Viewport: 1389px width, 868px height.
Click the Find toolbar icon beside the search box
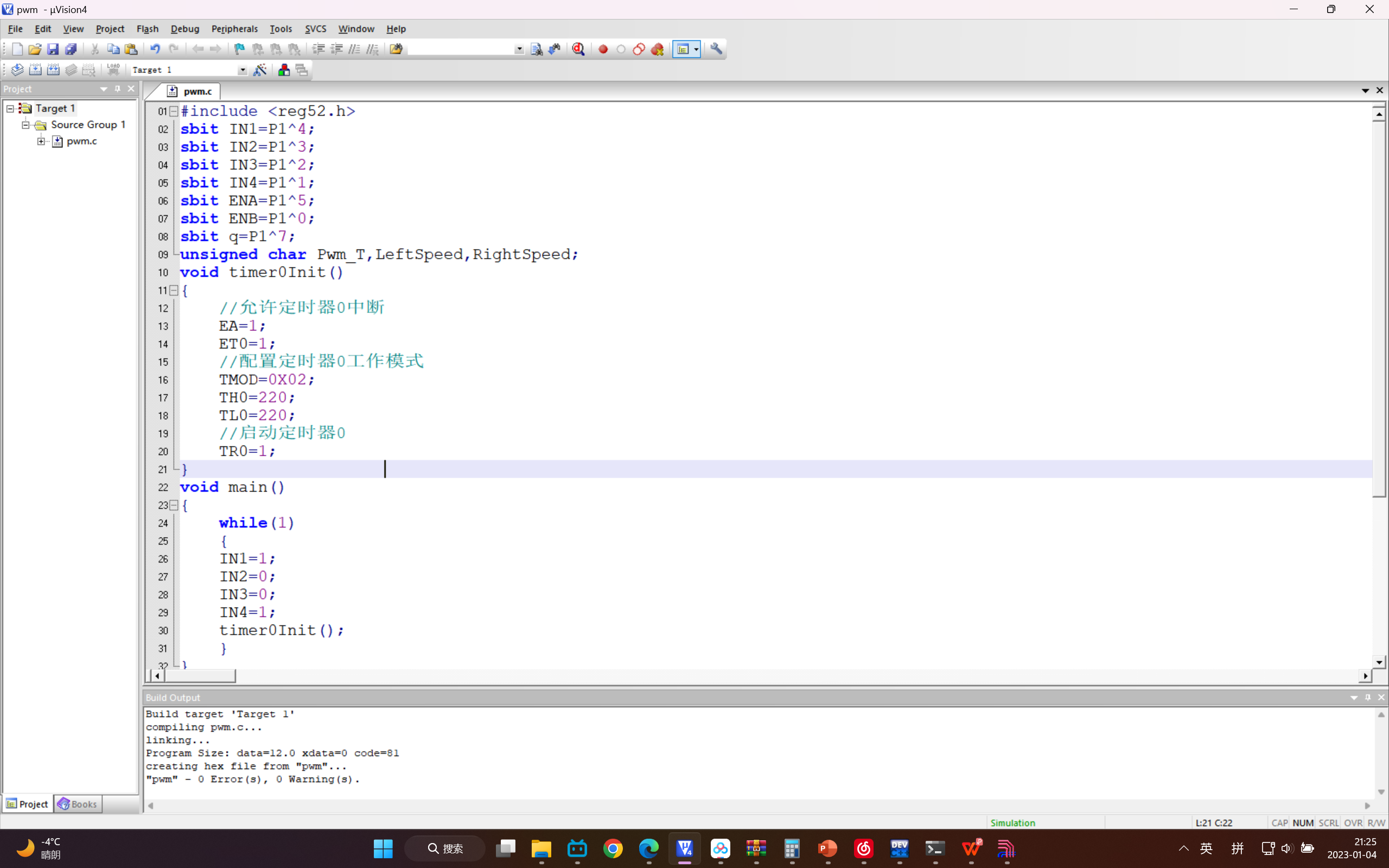coord(537,49)
